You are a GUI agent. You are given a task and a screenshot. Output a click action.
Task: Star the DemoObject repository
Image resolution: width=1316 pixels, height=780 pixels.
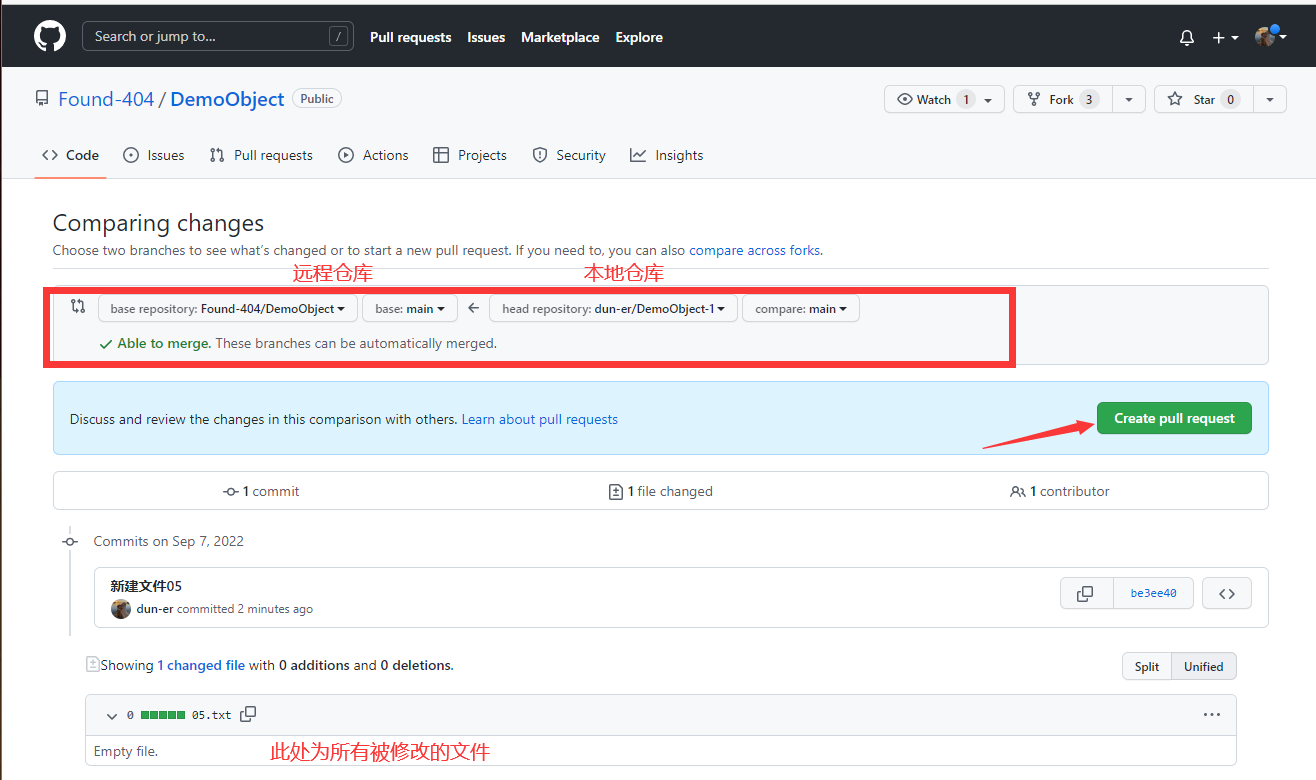coord(1203,98)
